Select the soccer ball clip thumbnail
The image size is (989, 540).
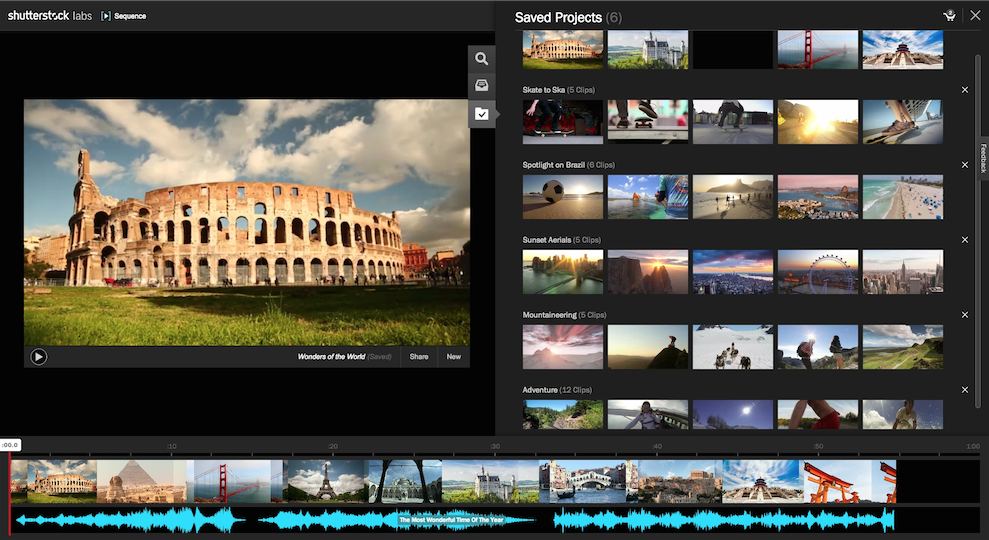pyautogui.click(x=562, y=197)
